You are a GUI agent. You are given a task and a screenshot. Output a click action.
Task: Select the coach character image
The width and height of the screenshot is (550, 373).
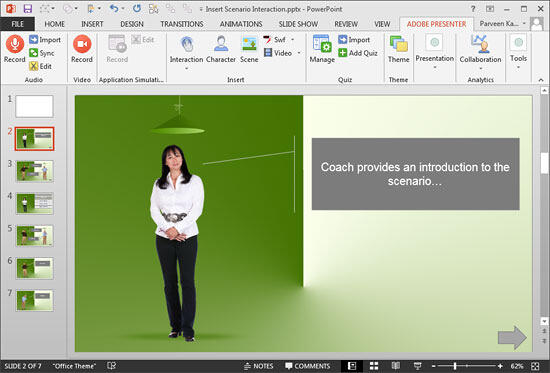point(177,243)
